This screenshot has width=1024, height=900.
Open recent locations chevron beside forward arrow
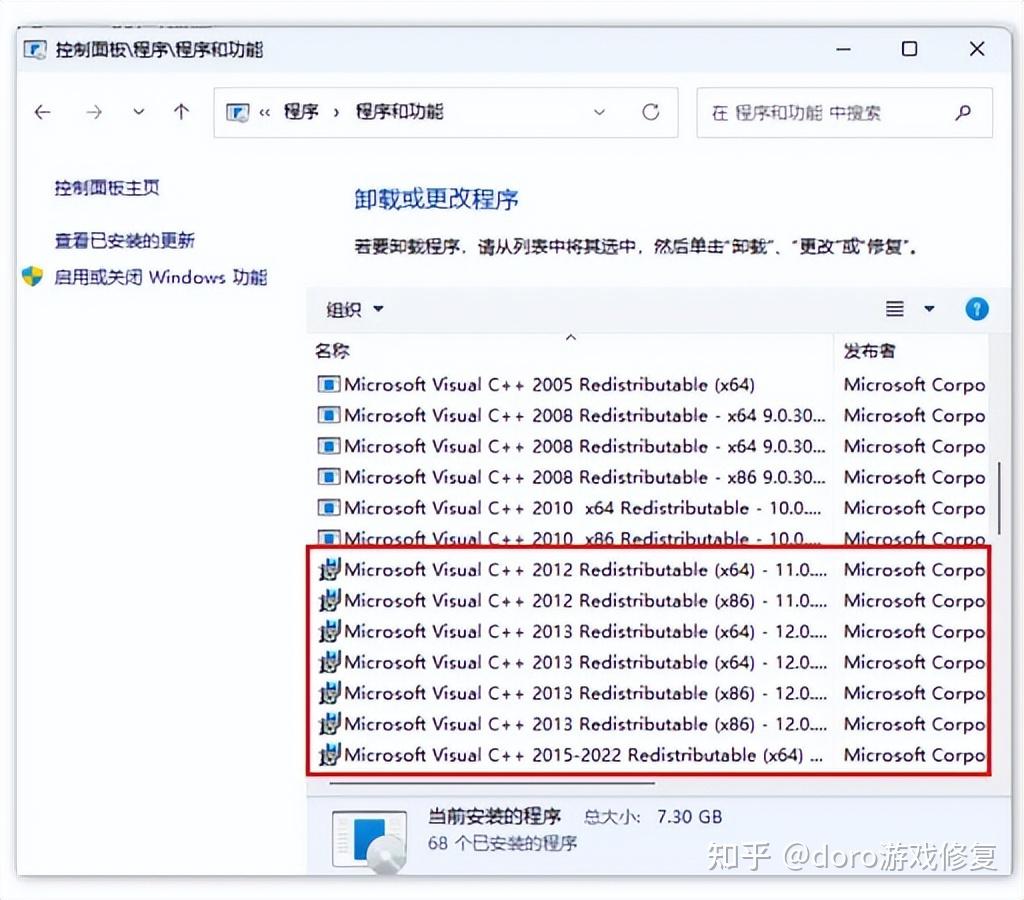138,112
